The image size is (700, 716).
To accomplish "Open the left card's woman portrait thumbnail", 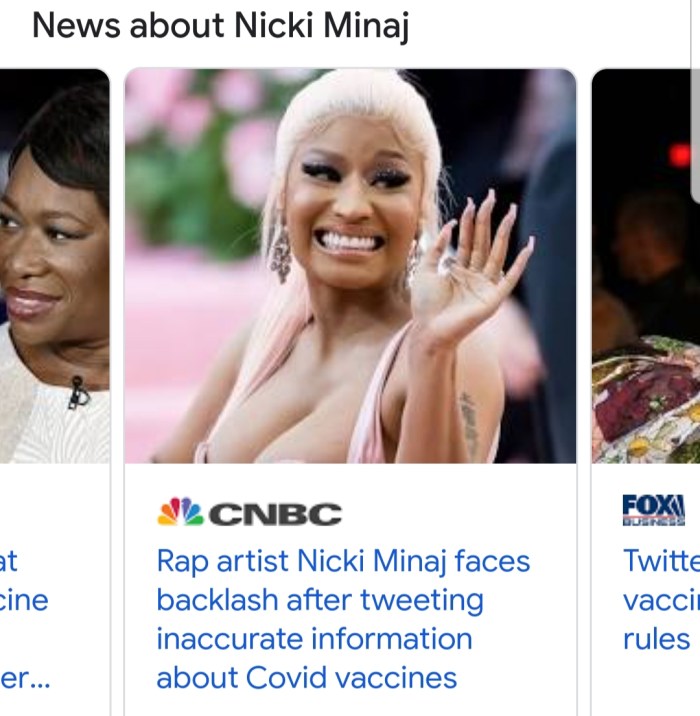I will (54, 266).
